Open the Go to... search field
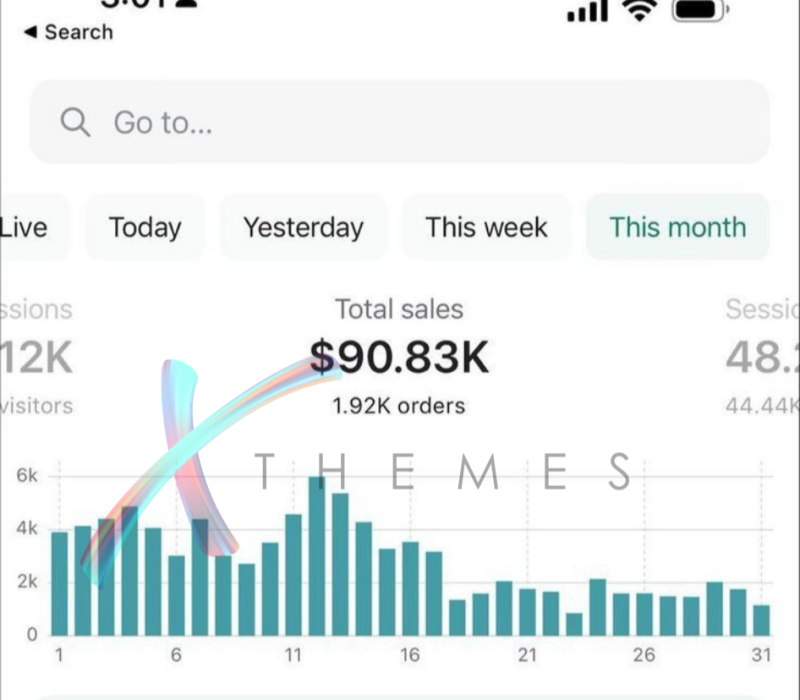The height and width of the screenshot is (700, 800). [x=399, y=122]
